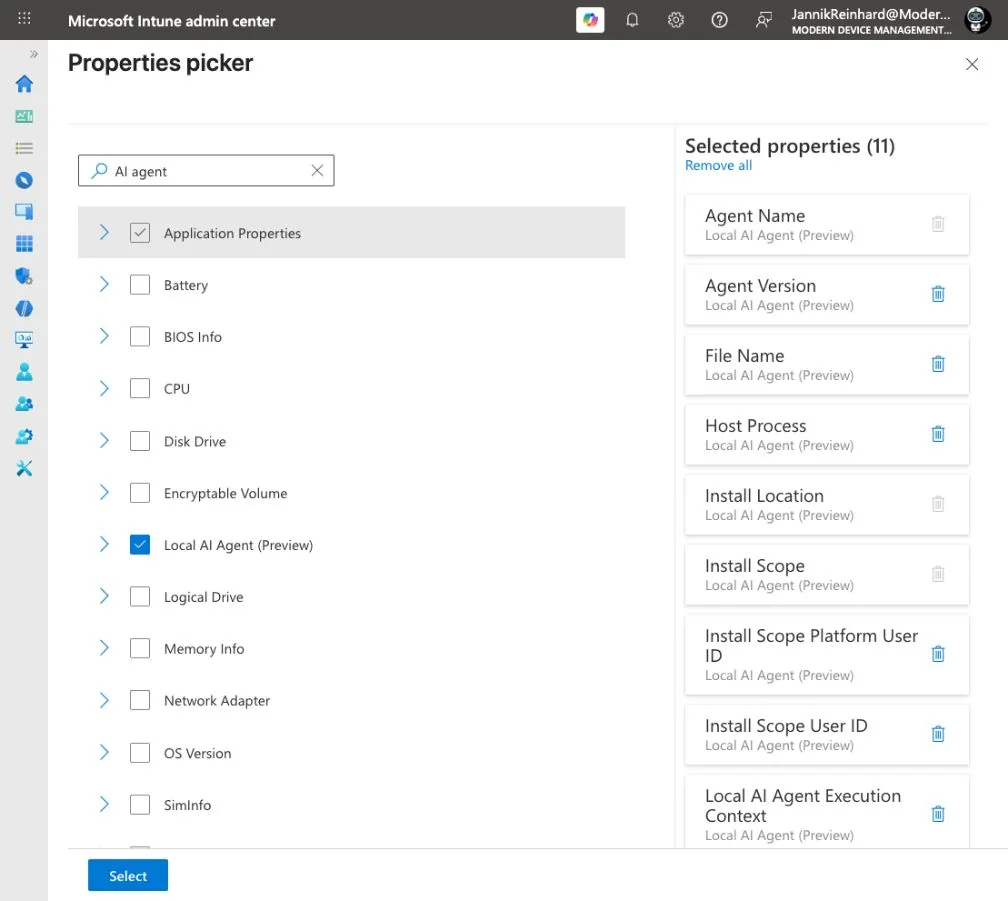The height and width of the screenshot is (901, 1008).
Task: Check the SimInfo checkbox
Action: (140, 805)
